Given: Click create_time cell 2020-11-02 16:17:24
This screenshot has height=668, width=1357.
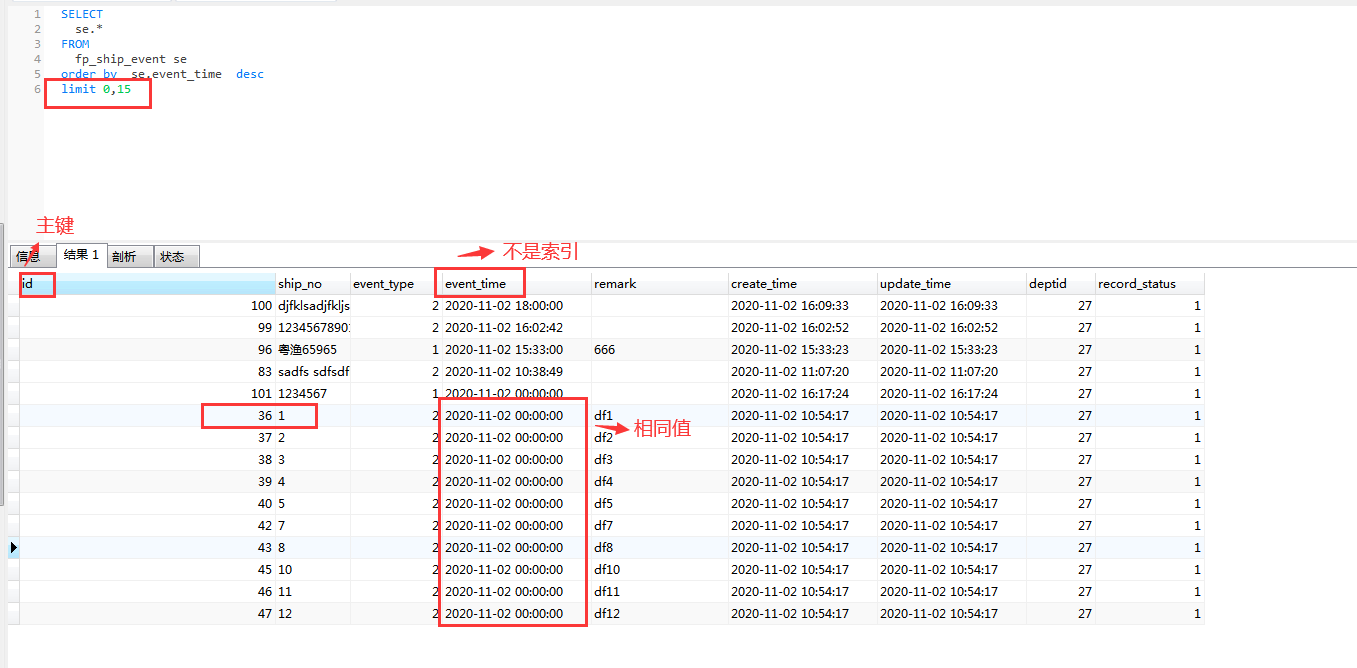Looking at the screenshot, I should pos(803,394).
